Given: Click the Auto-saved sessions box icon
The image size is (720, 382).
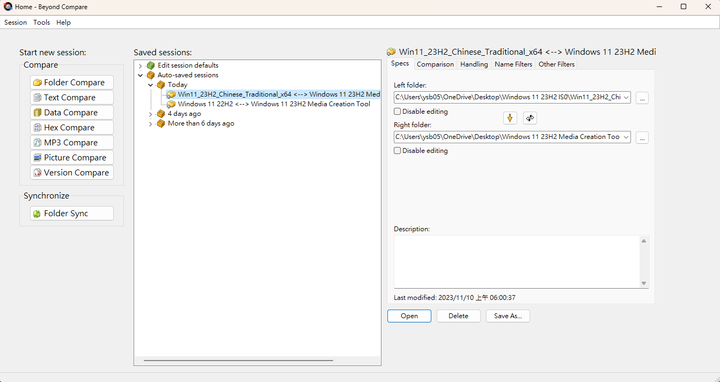Looking at the screenshot, I should coord(151,75).
